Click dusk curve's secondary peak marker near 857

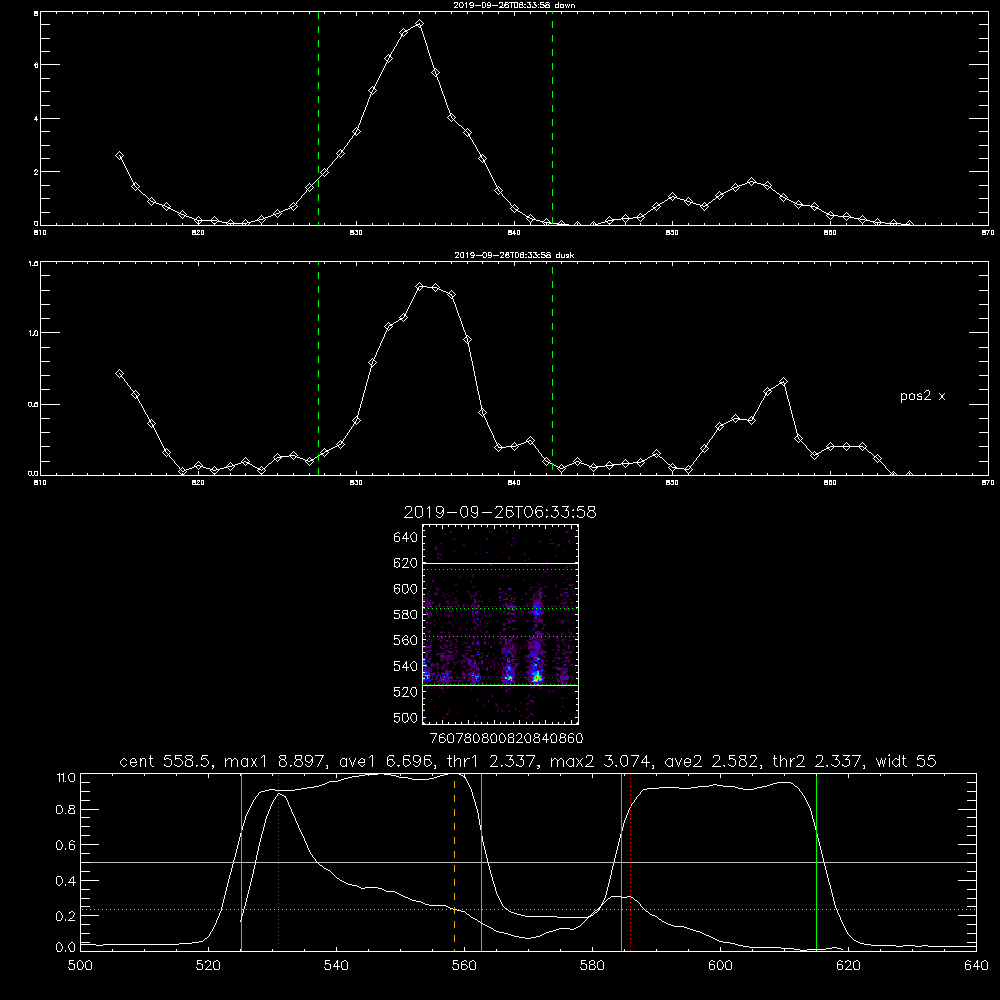click(783, 381)
